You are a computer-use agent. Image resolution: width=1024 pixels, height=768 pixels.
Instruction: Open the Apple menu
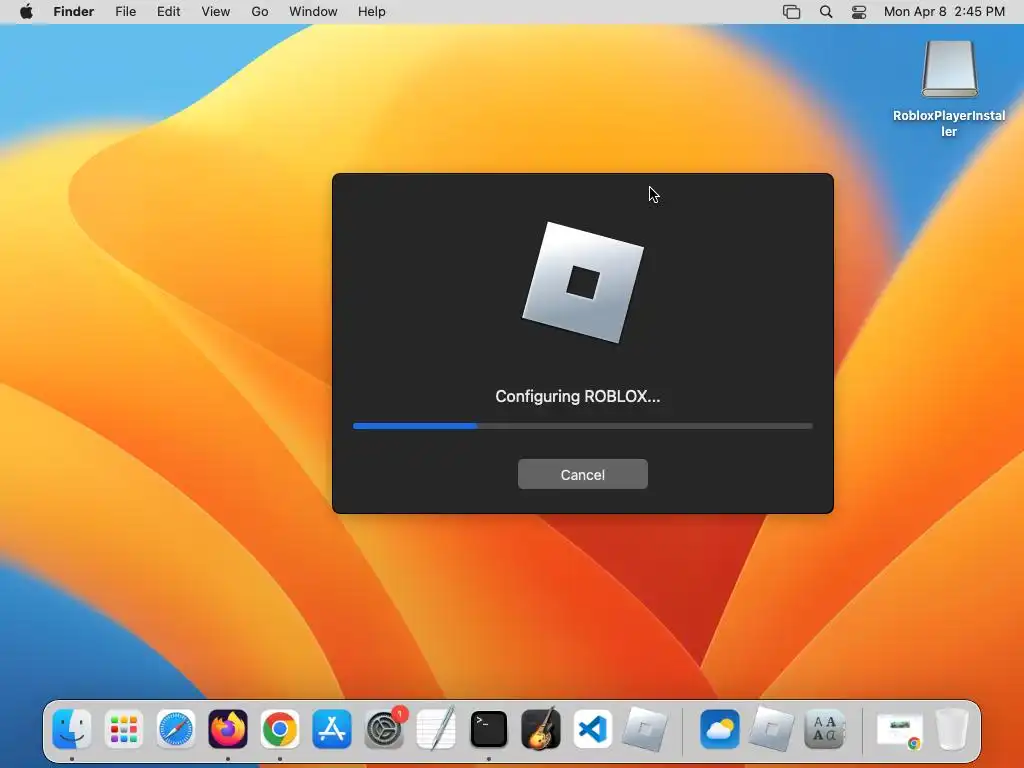26,12
